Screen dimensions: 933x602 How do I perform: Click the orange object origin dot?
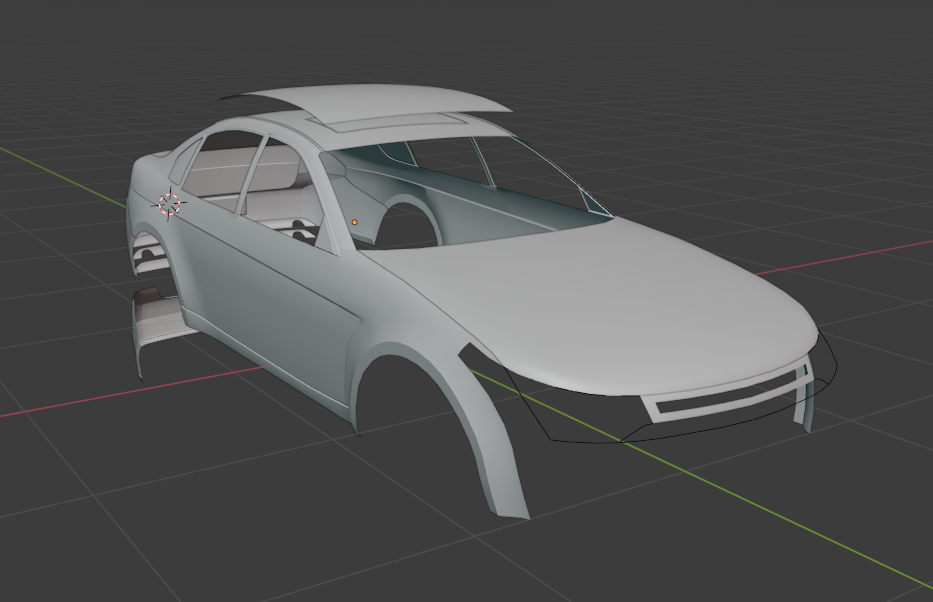(x=355, y=222)
